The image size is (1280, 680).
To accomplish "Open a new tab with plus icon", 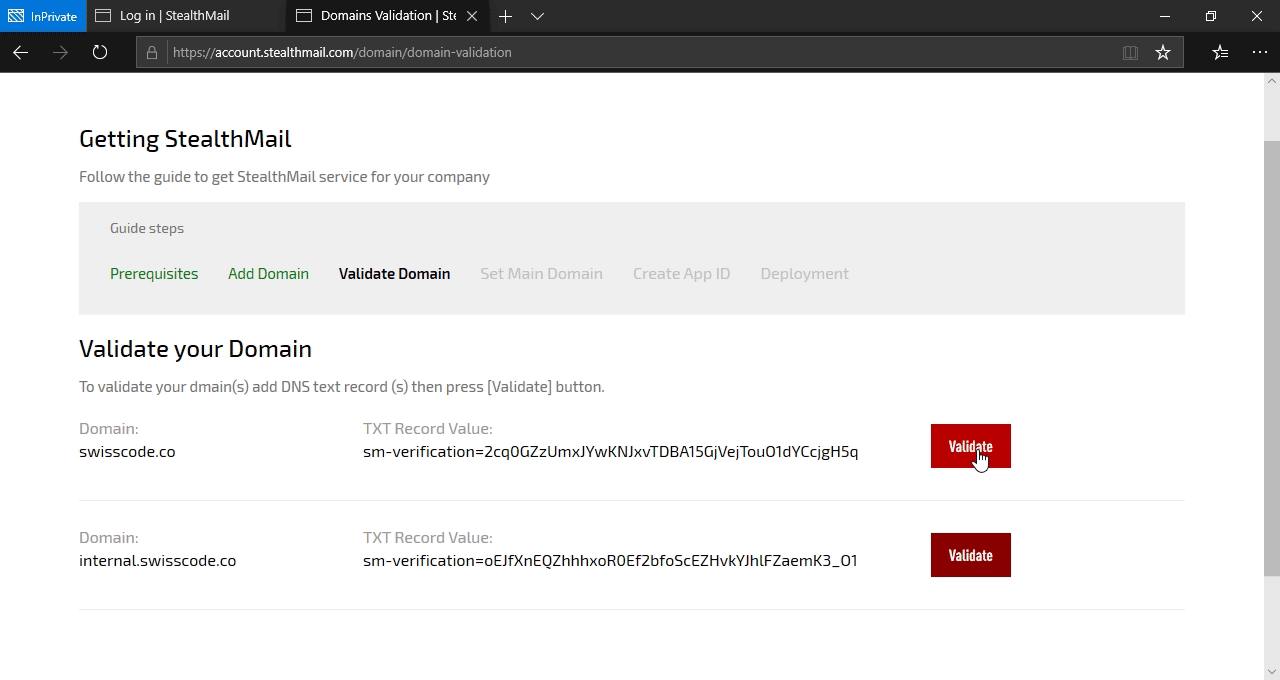I will tap(505, 16).
